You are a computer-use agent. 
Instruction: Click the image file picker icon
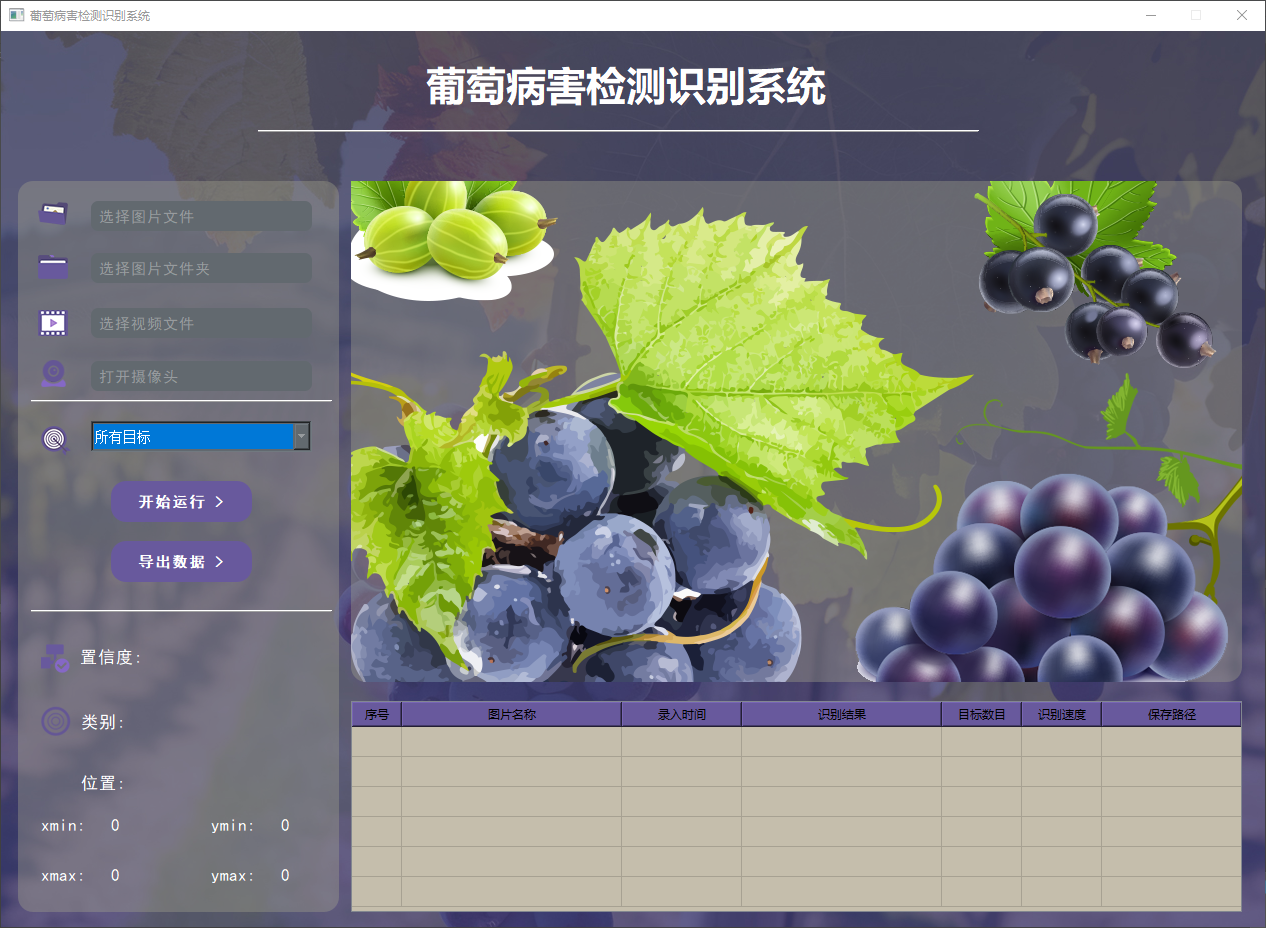click(53, 213)
